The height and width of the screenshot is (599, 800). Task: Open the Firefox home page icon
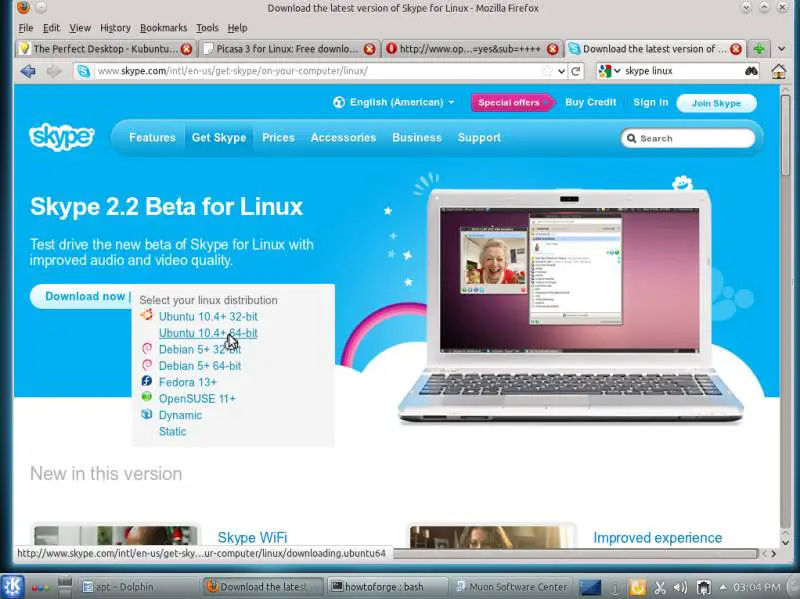tap(779, 71)
